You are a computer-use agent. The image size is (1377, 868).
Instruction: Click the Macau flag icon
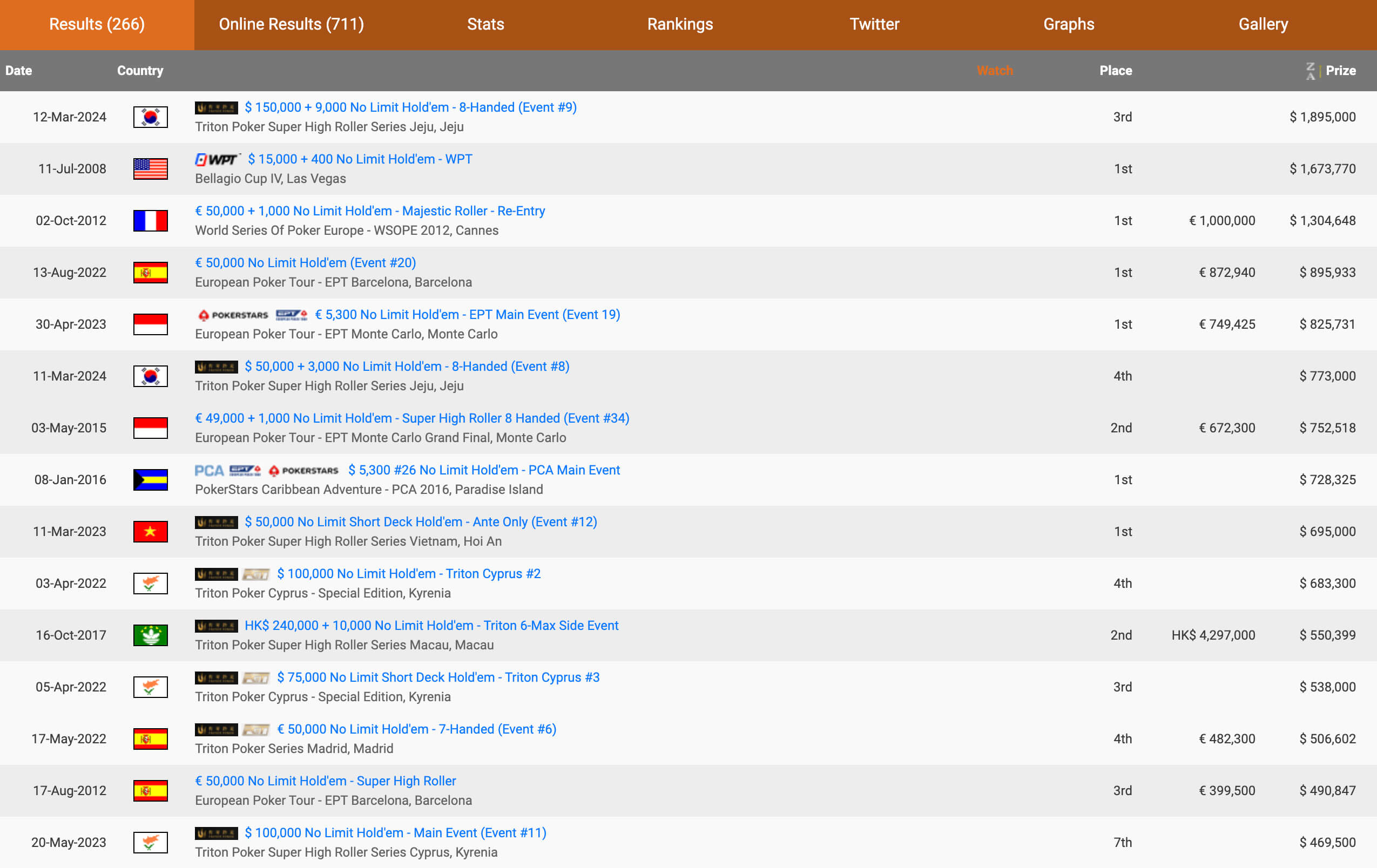[x=151, y=635]
